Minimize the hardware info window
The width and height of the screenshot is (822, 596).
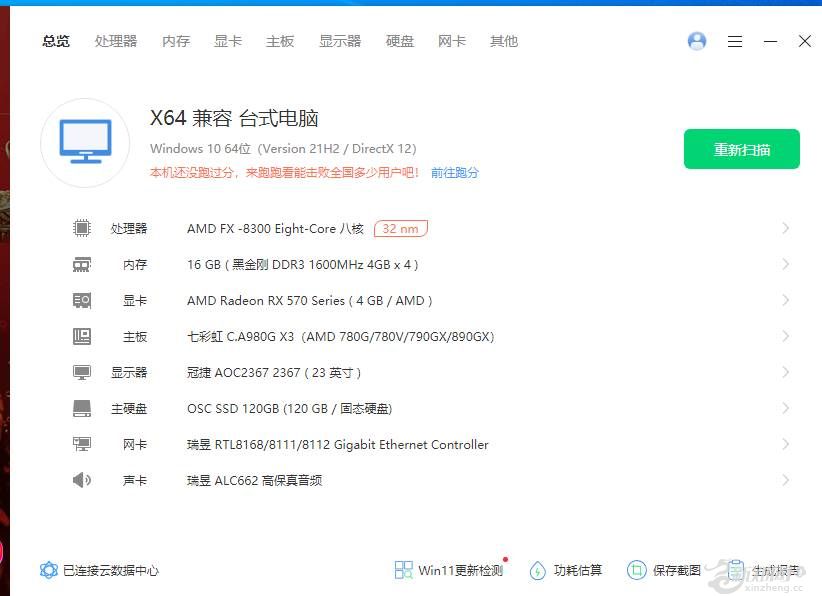770,41
